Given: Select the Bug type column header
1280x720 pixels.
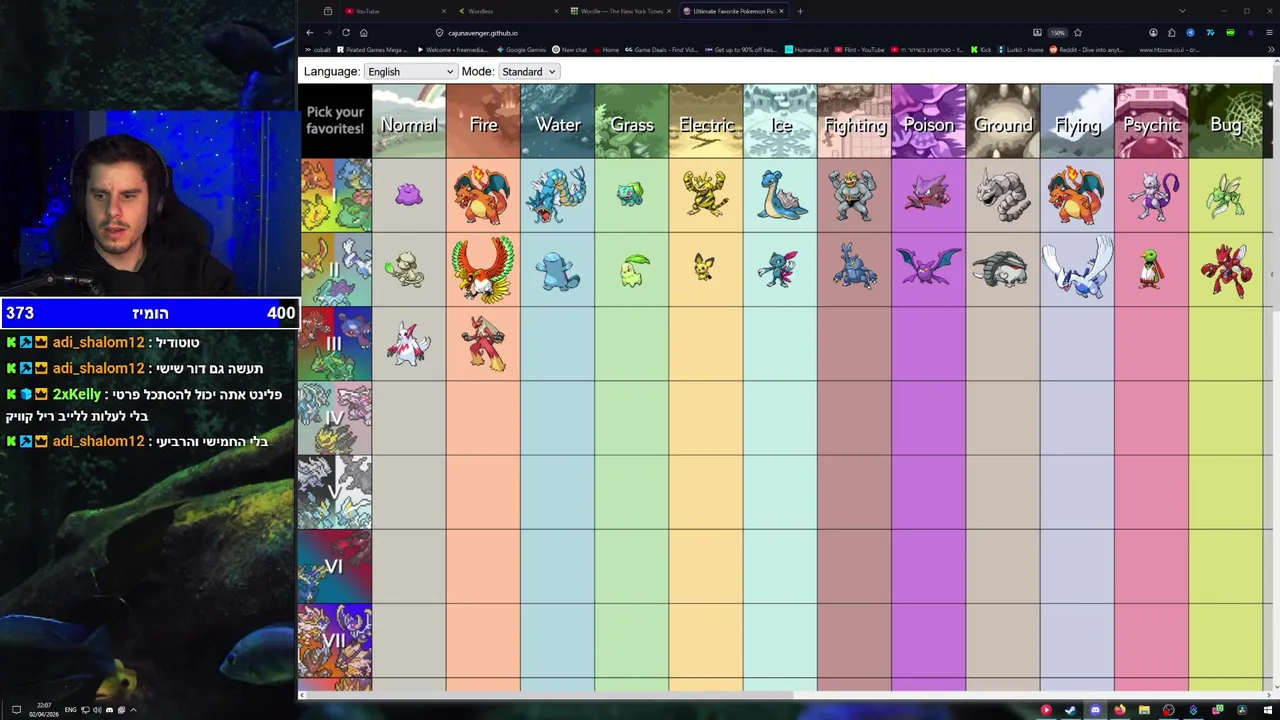Looking at the screenshot, I should coord(1226,122).
